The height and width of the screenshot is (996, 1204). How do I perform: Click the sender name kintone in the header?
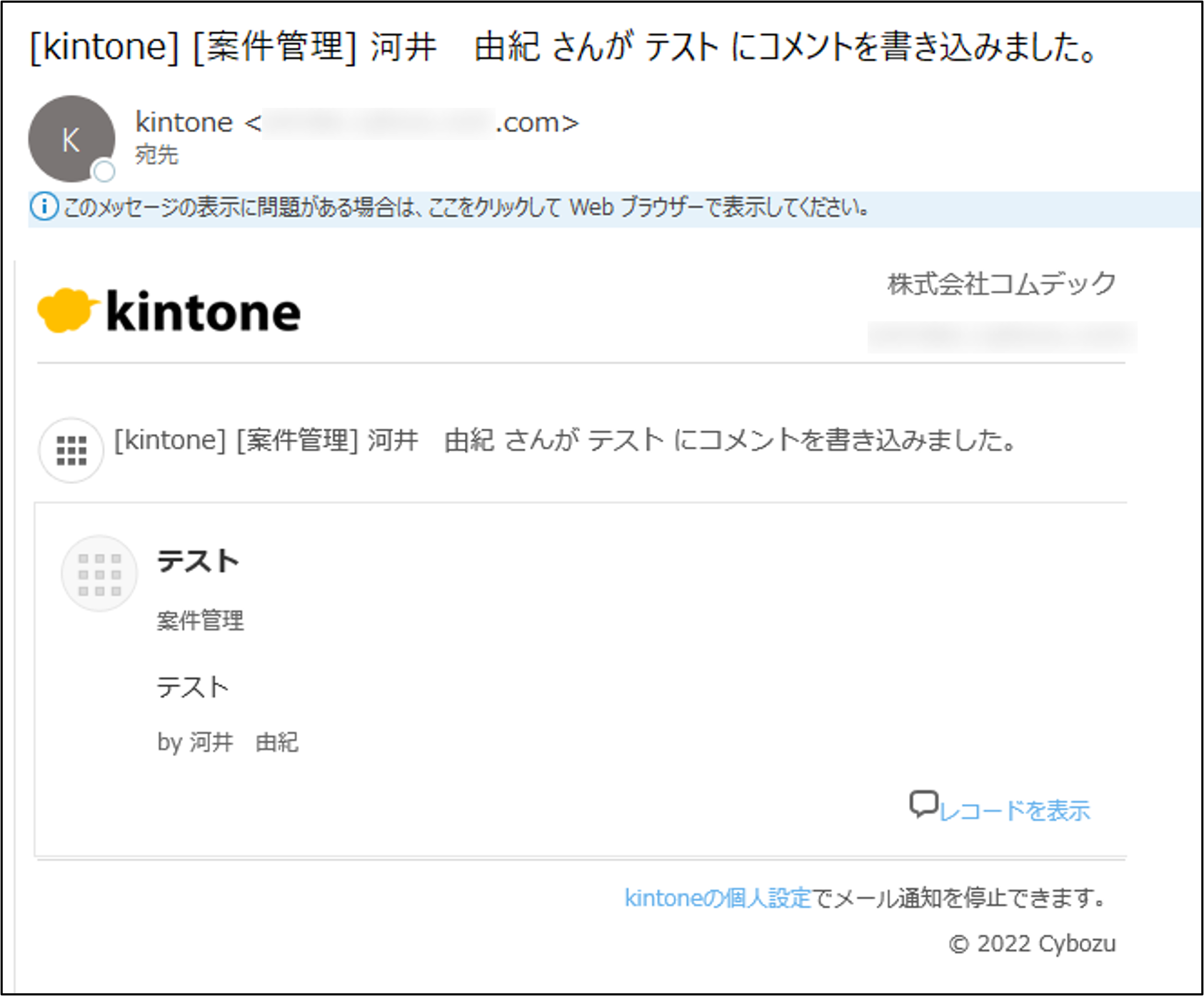tap(184, 122)
